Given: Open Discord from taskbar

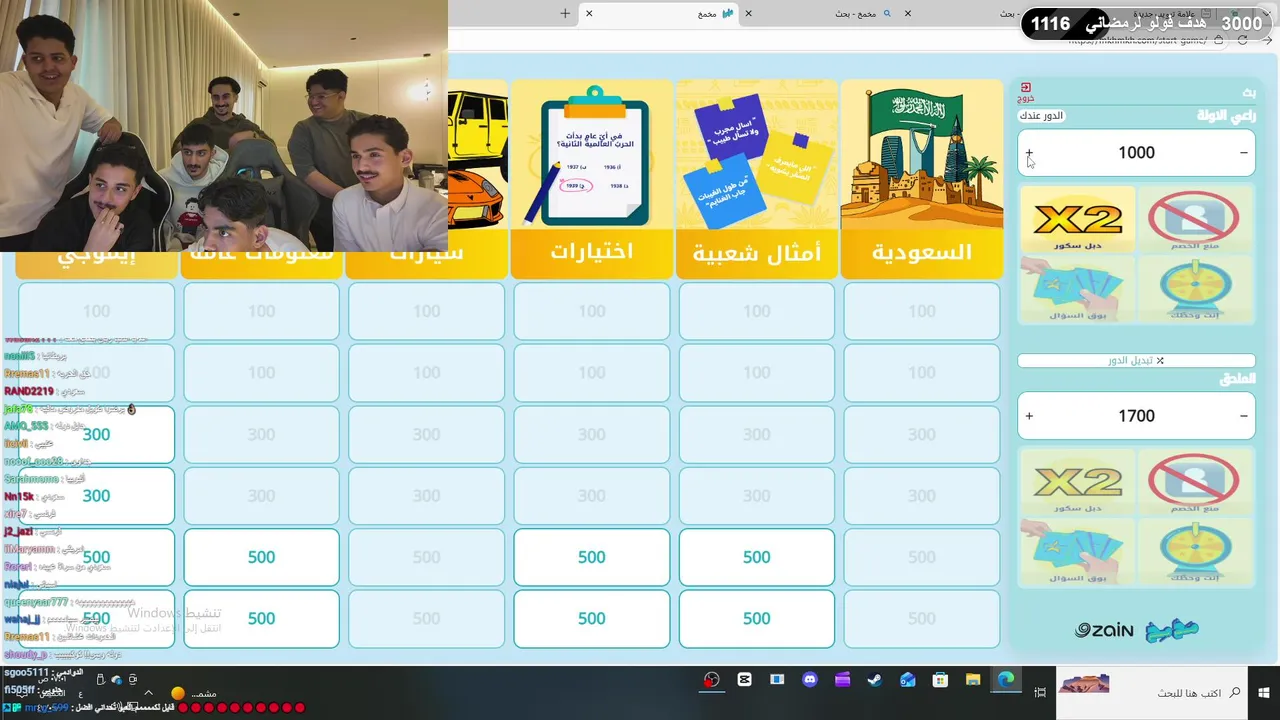Looking at the screenshot, I should 810,680.
